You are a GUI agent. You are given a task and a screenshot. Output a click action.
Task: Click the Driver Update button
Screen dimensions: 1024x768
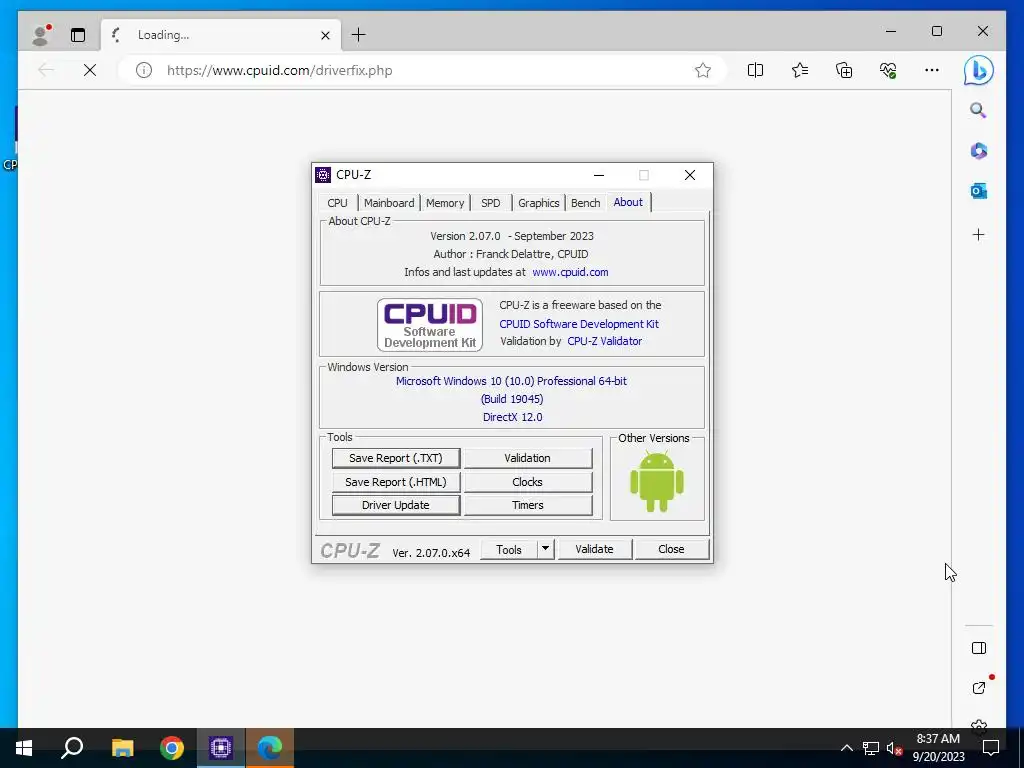(x=396, y=505)
